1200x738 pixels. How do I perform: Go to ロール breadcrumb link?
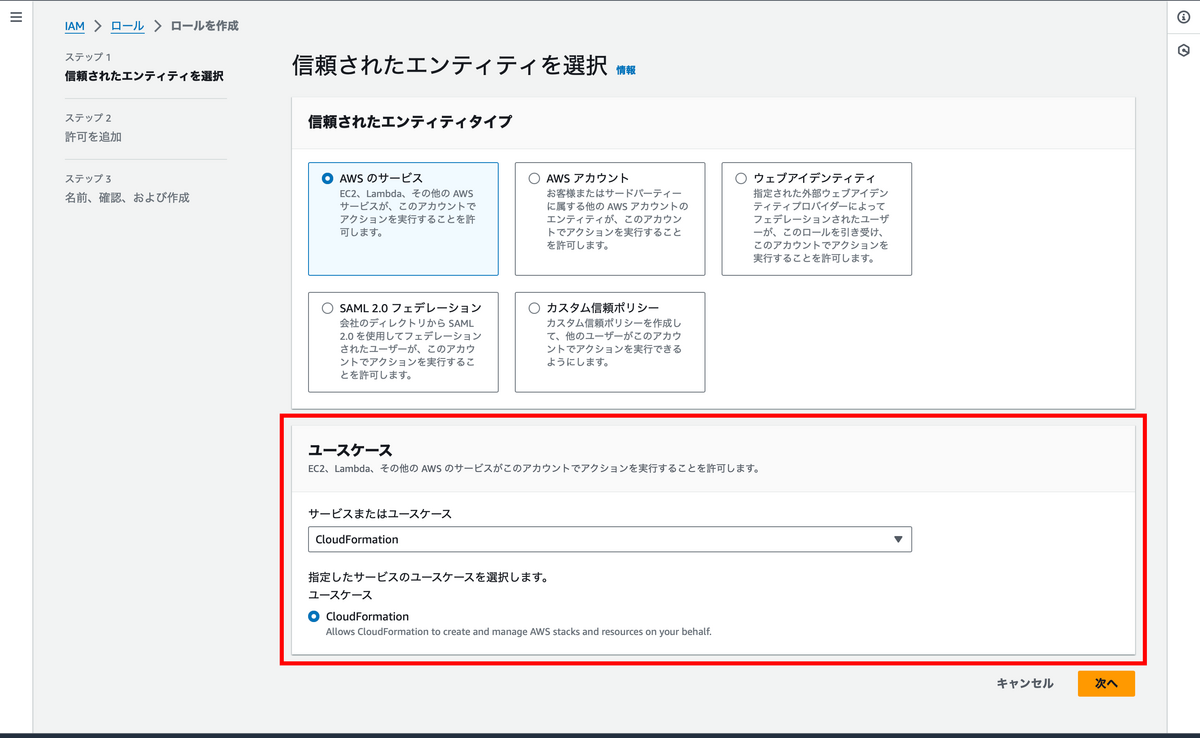(x=128, y=26)
